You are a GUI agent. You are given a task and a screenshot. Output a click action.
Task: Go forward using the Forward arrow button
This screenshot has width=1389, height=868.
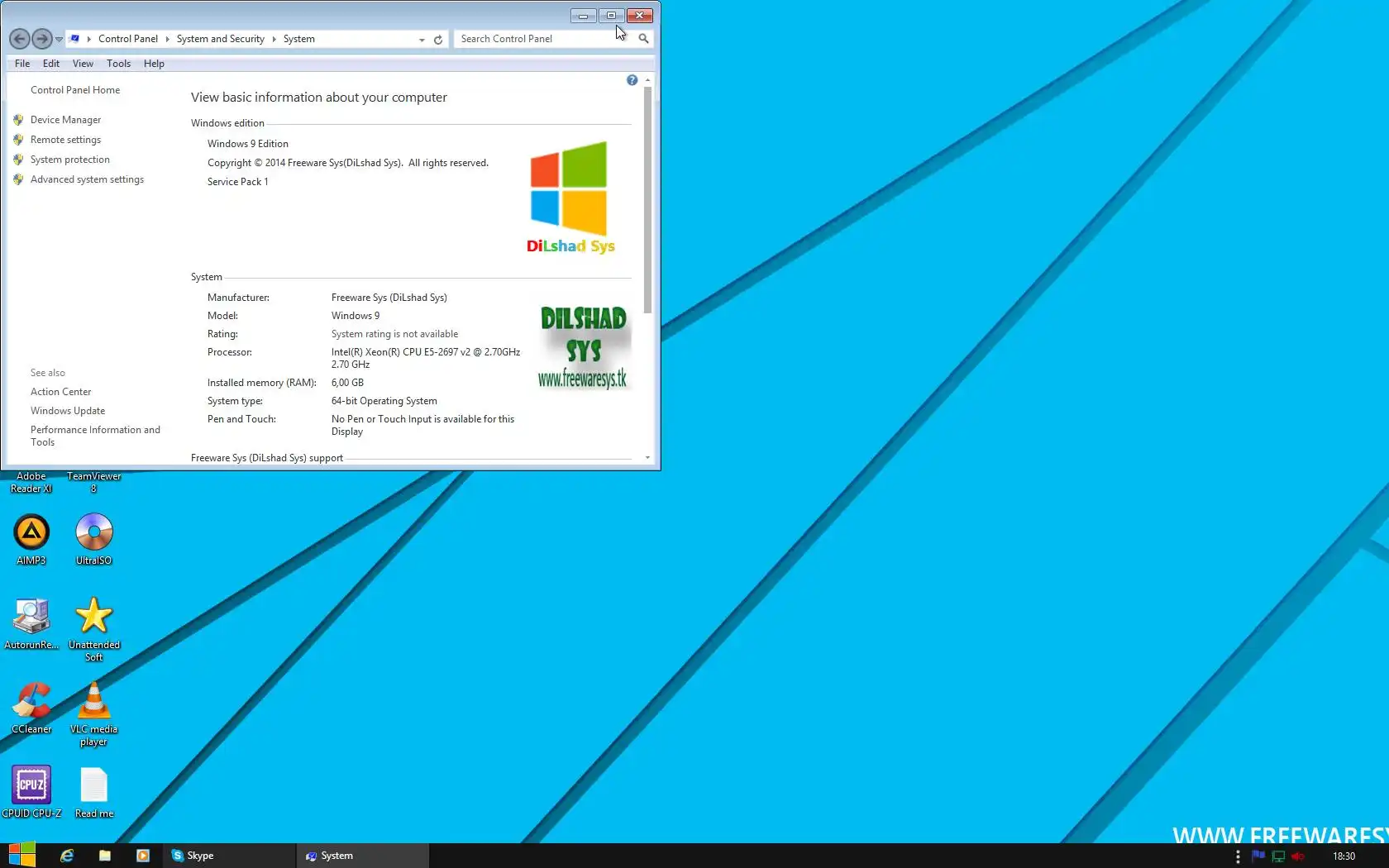(41, 39)
